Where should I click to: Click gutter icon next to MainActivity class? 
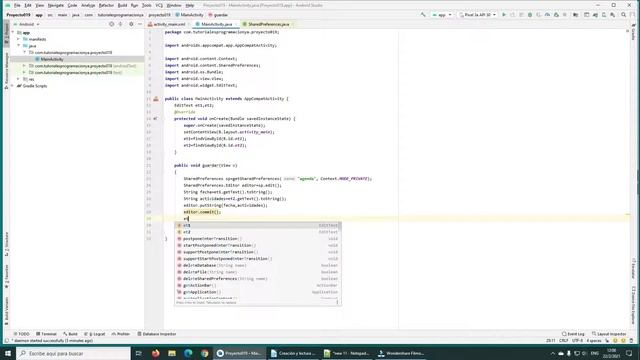(x=156, y=98)
